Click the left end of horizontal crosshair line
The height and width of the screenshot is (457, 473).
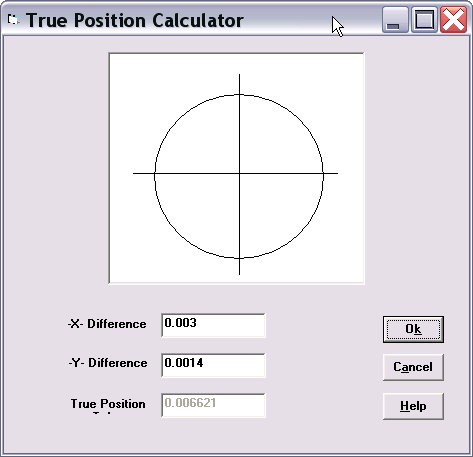pyautogui.click(x=135, y=173)
